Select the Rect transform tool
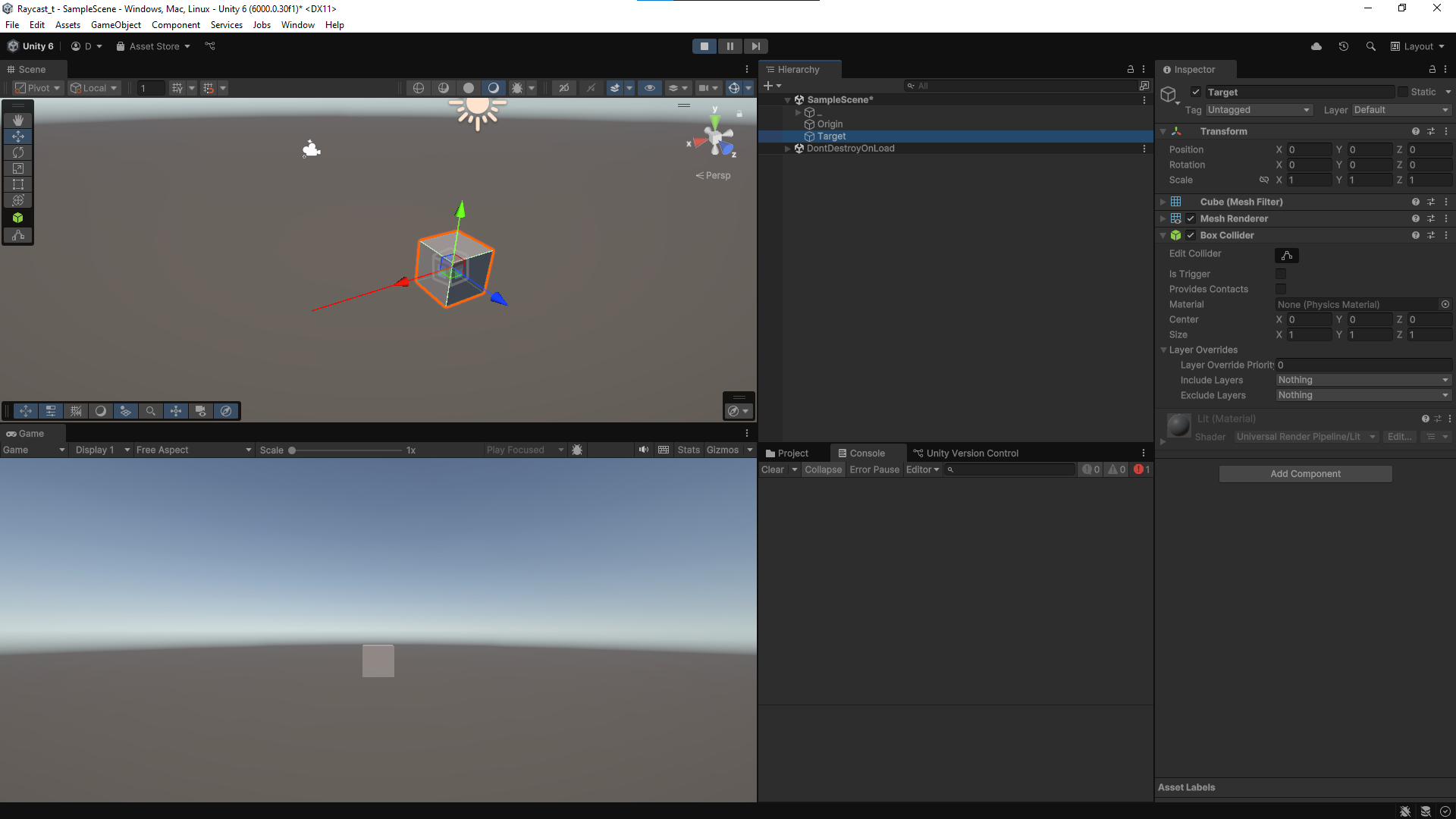Viewport: 1456px width, 819px height. tap(18, 184)
